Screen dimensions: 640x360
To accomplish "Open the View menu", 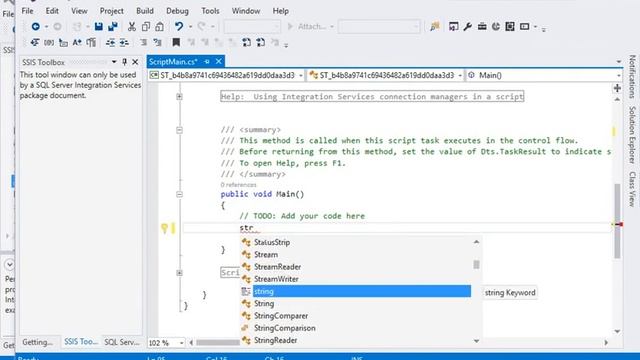I will 79,11.
